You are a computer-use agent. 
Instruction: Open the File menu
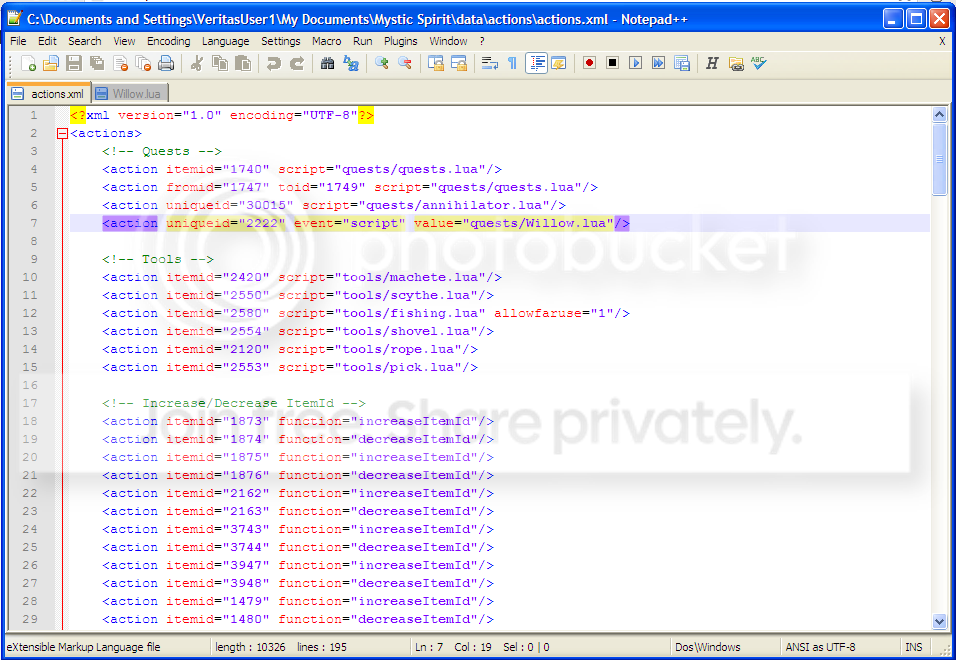pyautogui.click(x=18, y=41)
